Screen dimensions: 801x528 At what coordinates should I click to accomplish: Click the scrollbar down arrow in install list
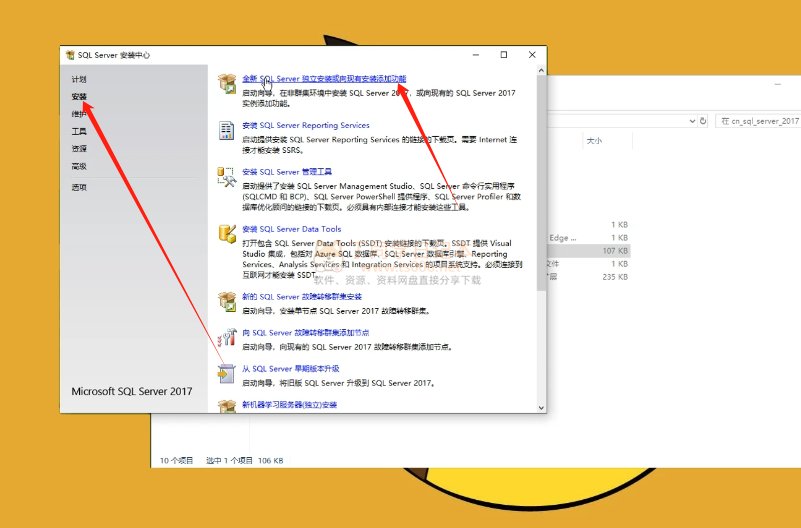pyautogui.click(x=542, y=406)
